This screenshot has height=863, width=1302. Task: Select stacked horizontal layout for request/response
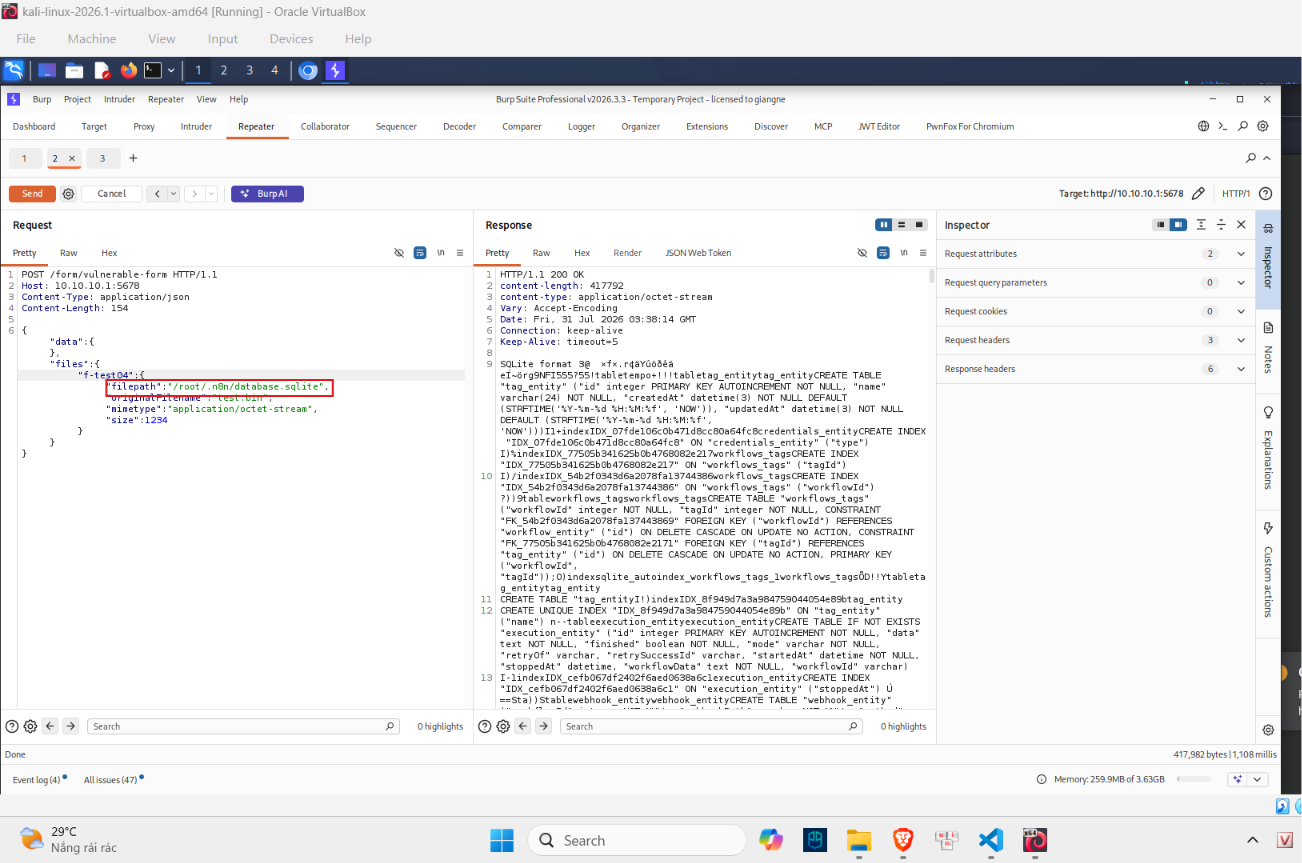tap(902, 225)
